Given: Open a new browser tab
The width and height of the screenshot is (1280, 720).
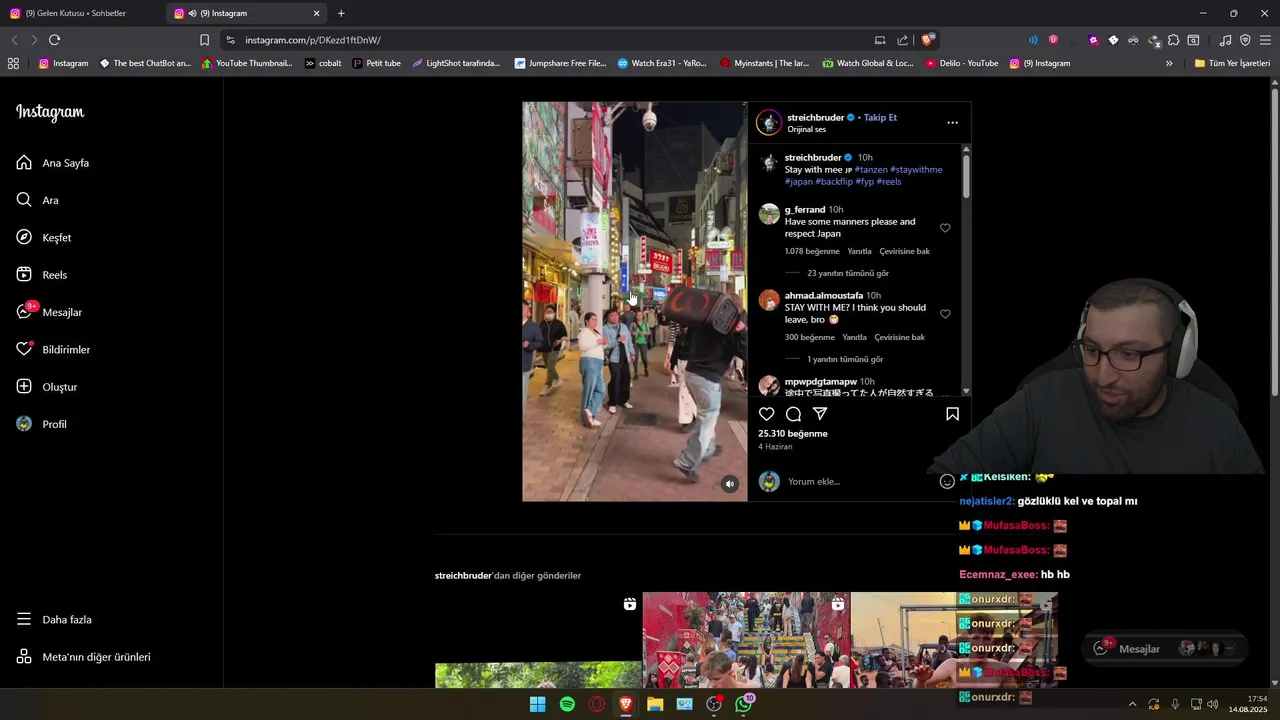Looking at the screenshot, I should (x=341, y=14).
